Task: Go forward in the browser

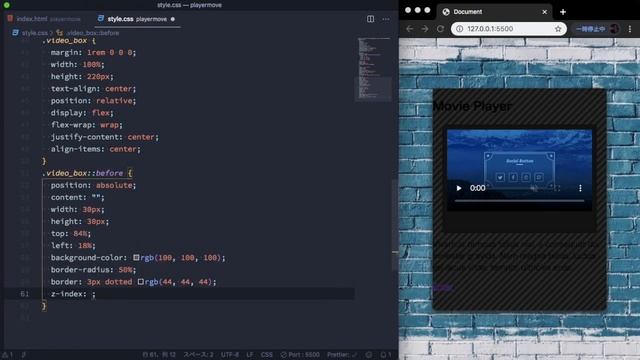Action: pos(425,29)
